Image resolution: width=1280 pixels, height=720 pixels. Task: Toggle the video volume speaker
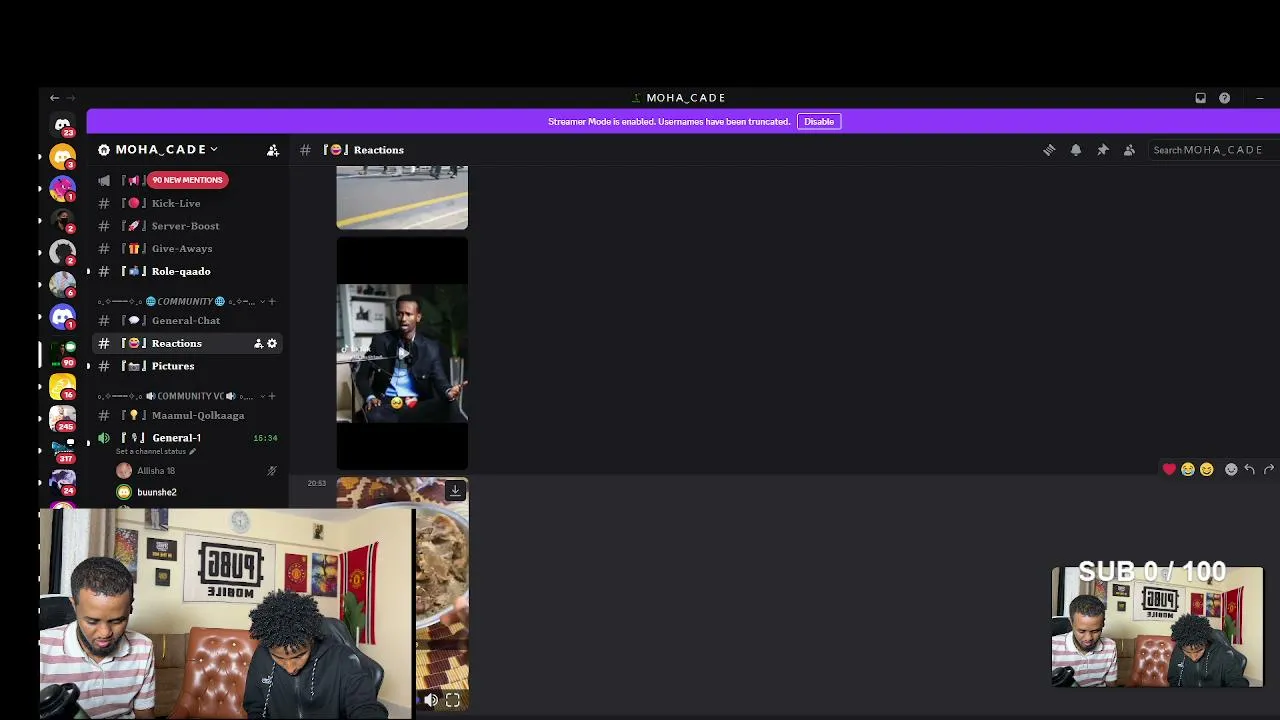tap(431, 700)
